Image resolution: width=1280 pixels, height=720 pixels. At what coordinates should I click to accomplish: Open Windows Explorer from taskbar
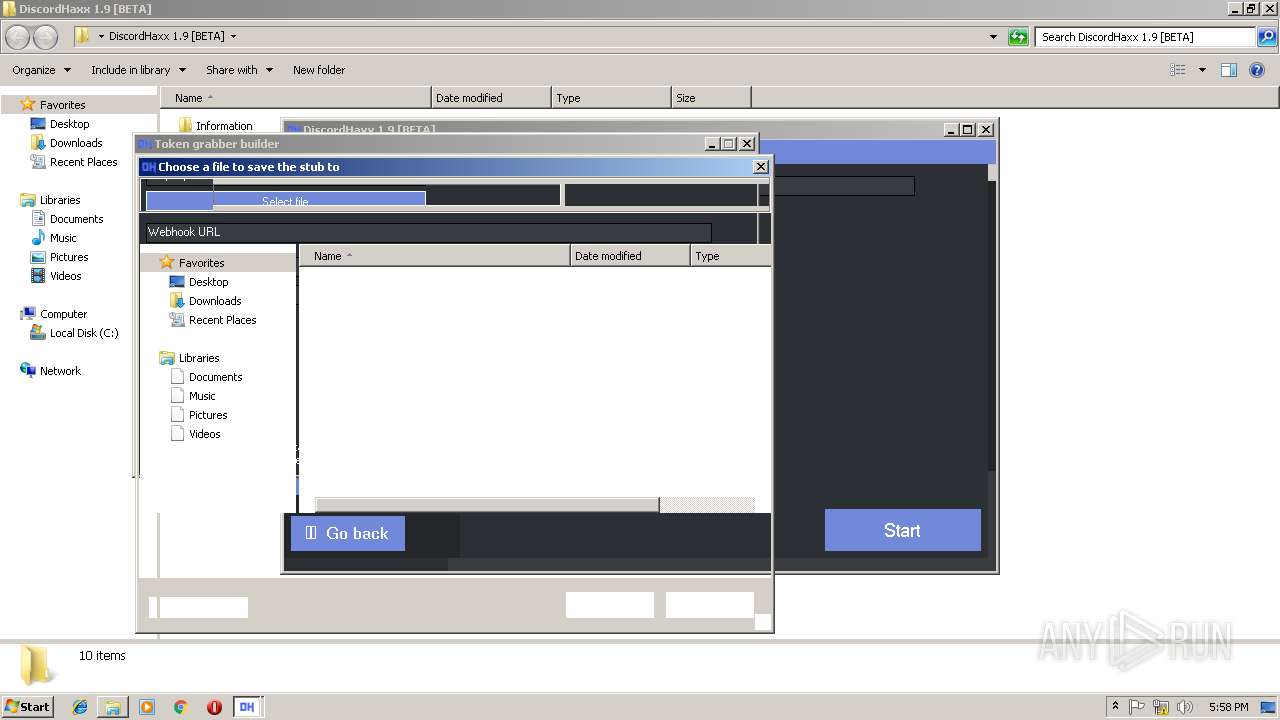click(x=113, y=707)
